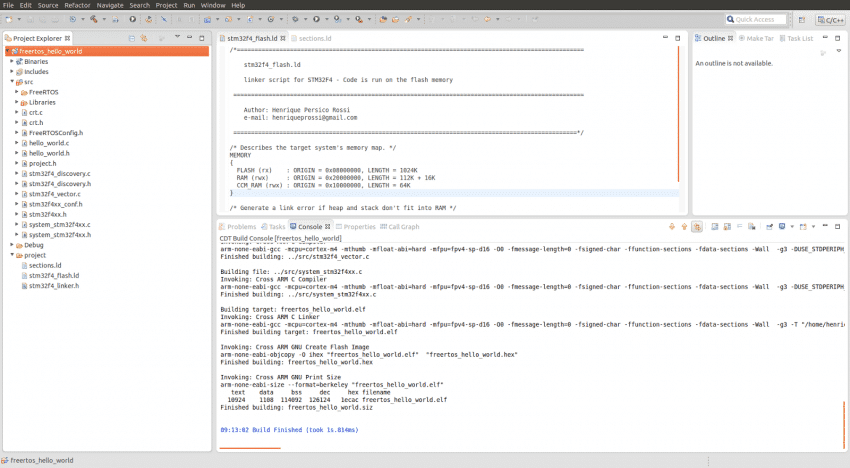850x468 pixels.
Task: Expand the Libraries folder
Action: (17, 102)
